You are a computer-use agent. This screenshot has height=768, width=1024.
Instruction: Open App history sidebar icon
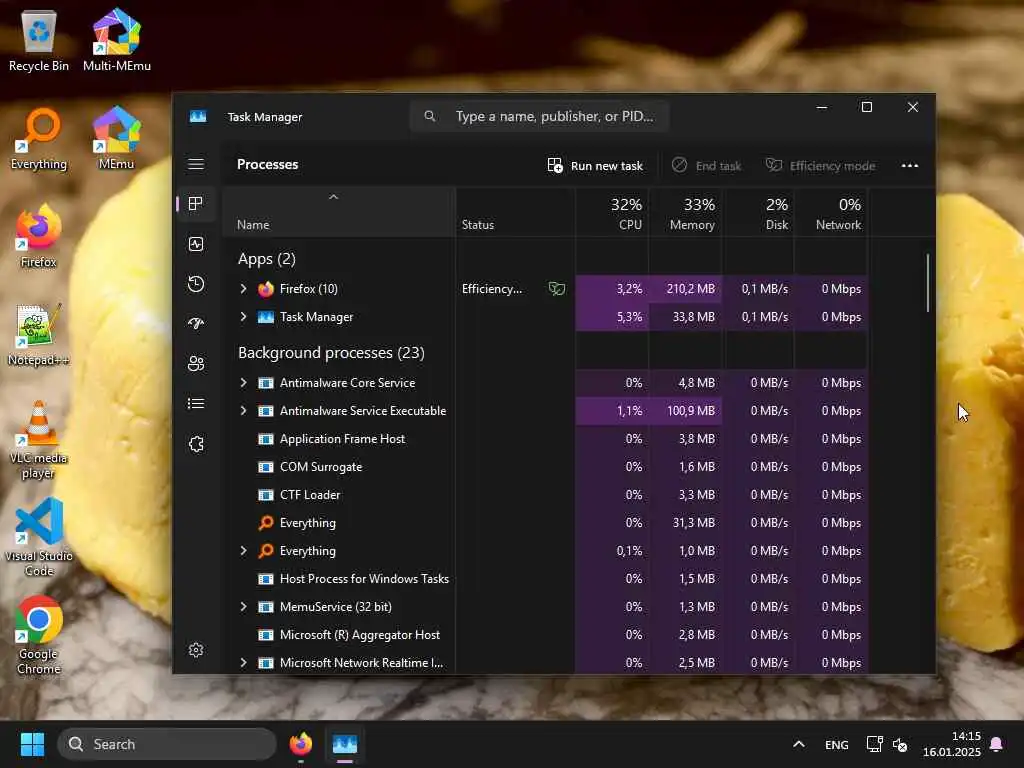click(x=196, y=284)
